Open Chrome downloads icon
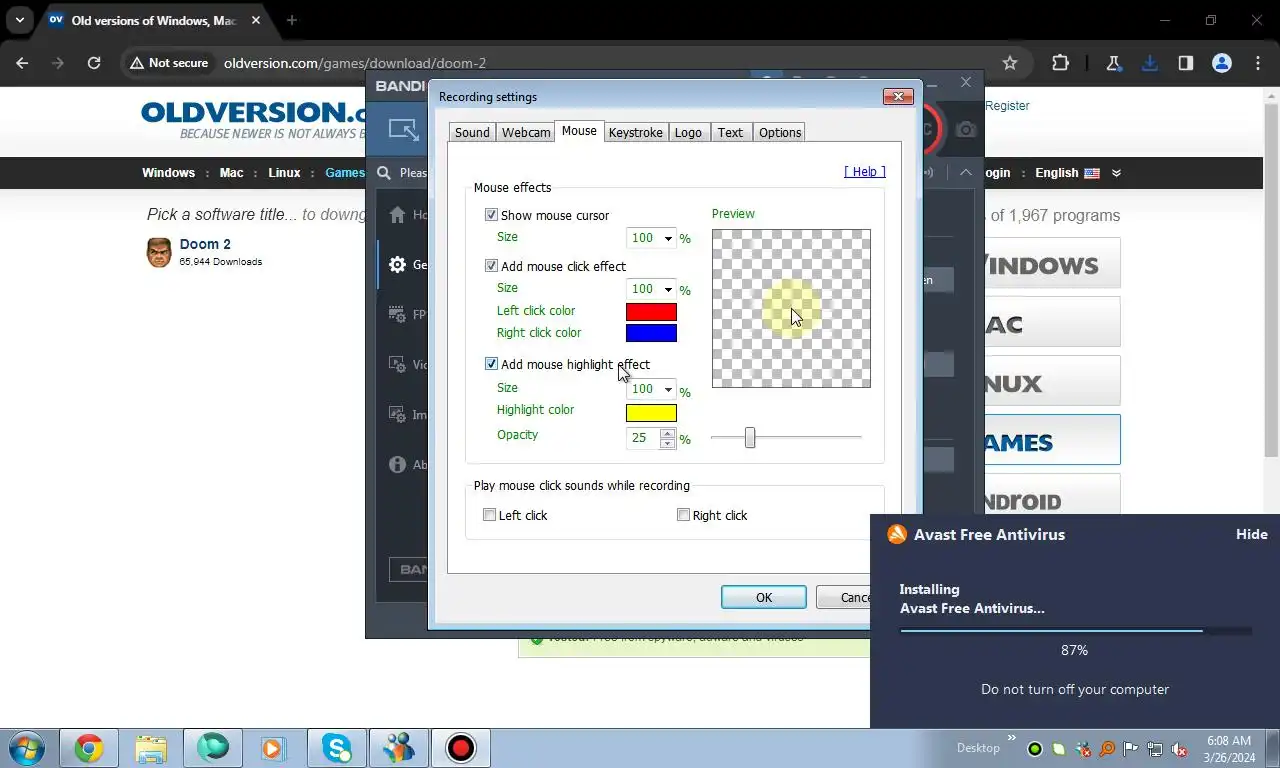This screenshot has width=1280, height=768. click(1150, 63)
